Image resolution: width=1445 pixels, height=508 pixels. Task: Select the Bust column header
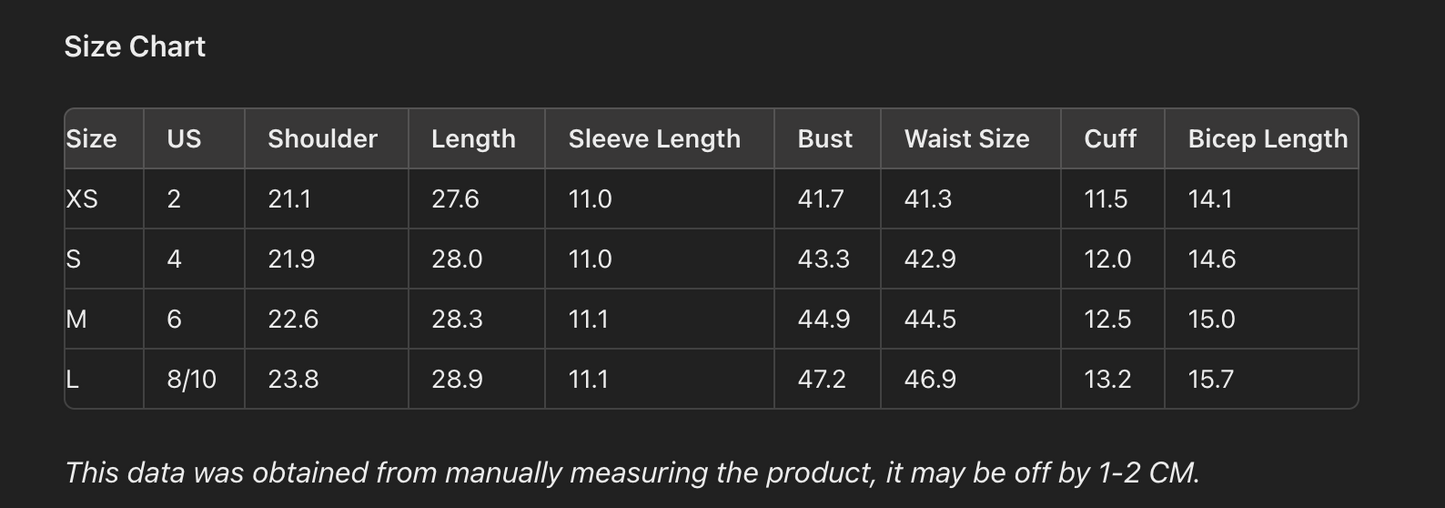click(x=825, y=139)
